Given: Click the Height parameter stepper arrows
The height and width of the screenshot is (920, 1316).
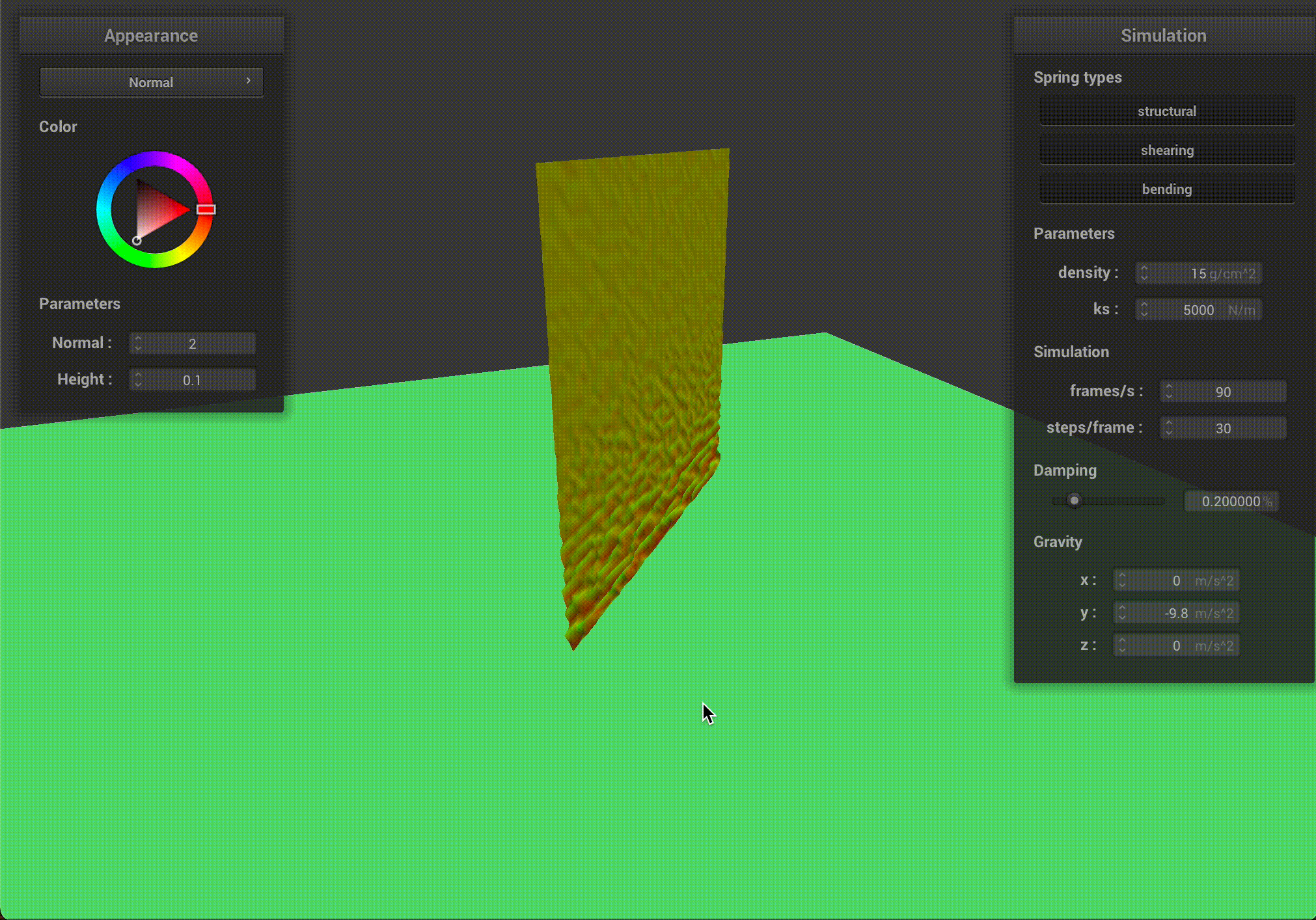Looking at the screenshot, I should pyautogui.click(x=138, y=379).
